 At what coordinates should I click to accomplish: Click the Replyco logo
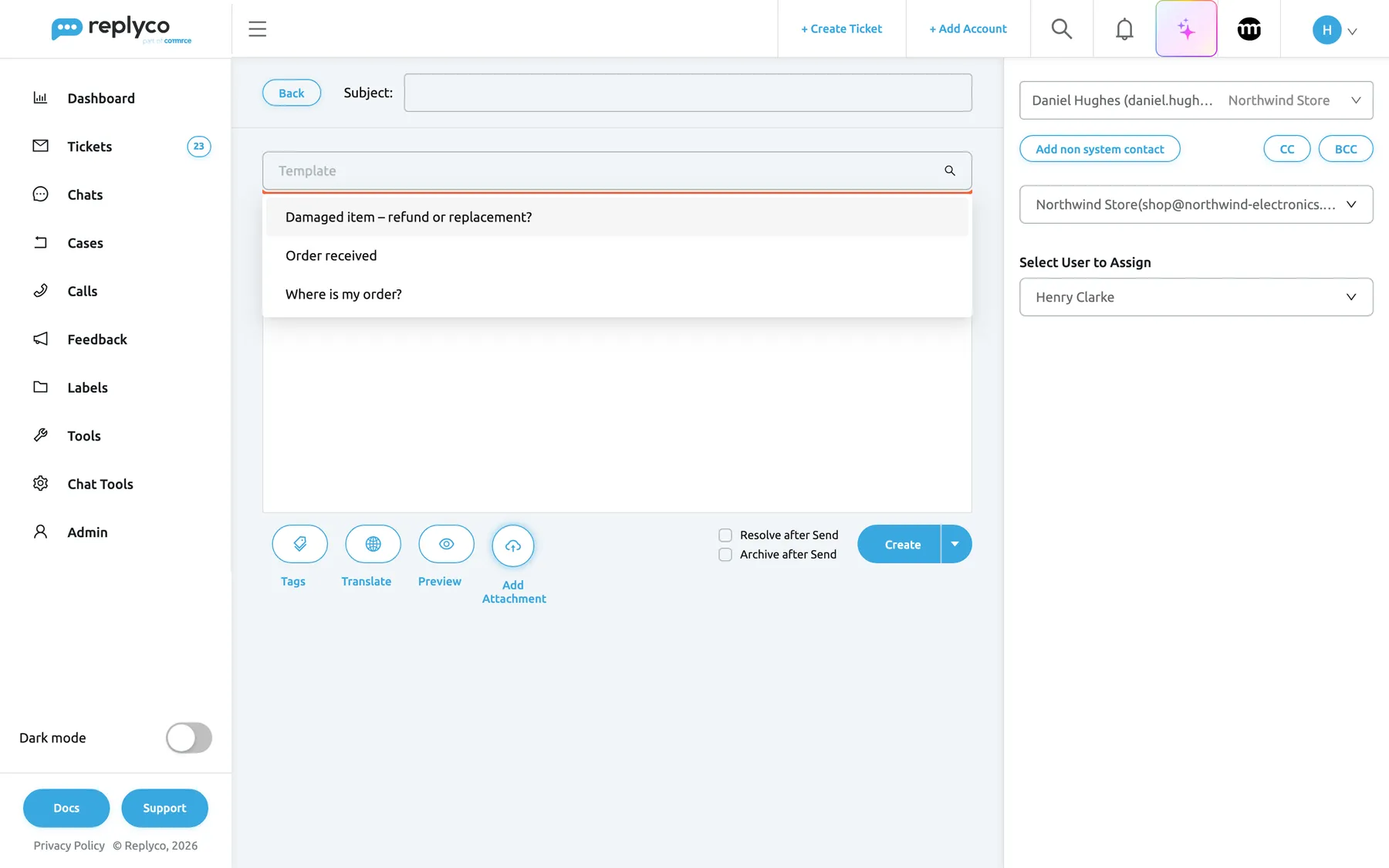click(121, 29)
